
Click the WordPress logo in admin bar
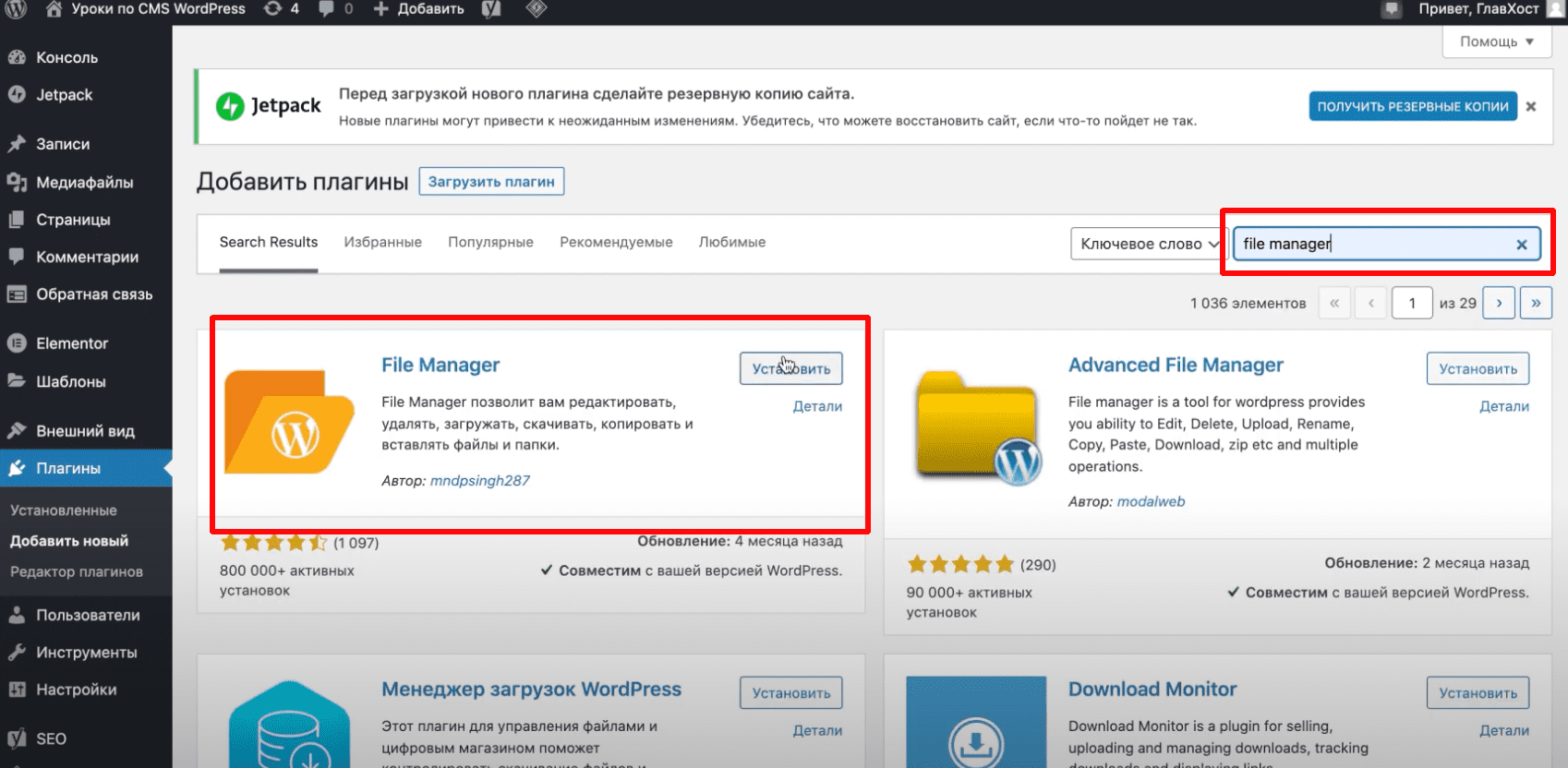(x=17, y=9)
